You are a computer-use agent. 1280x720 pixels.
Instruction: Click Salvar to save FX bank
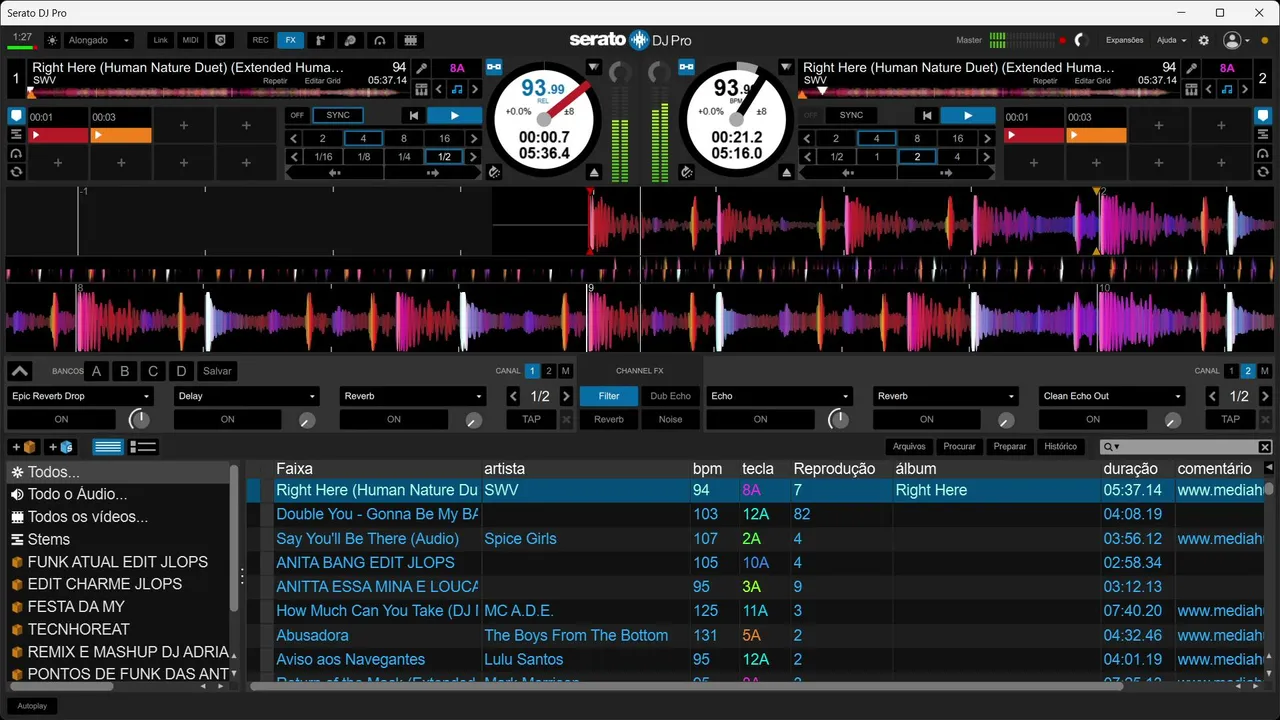pyautogui.click(x=217, y=371)
